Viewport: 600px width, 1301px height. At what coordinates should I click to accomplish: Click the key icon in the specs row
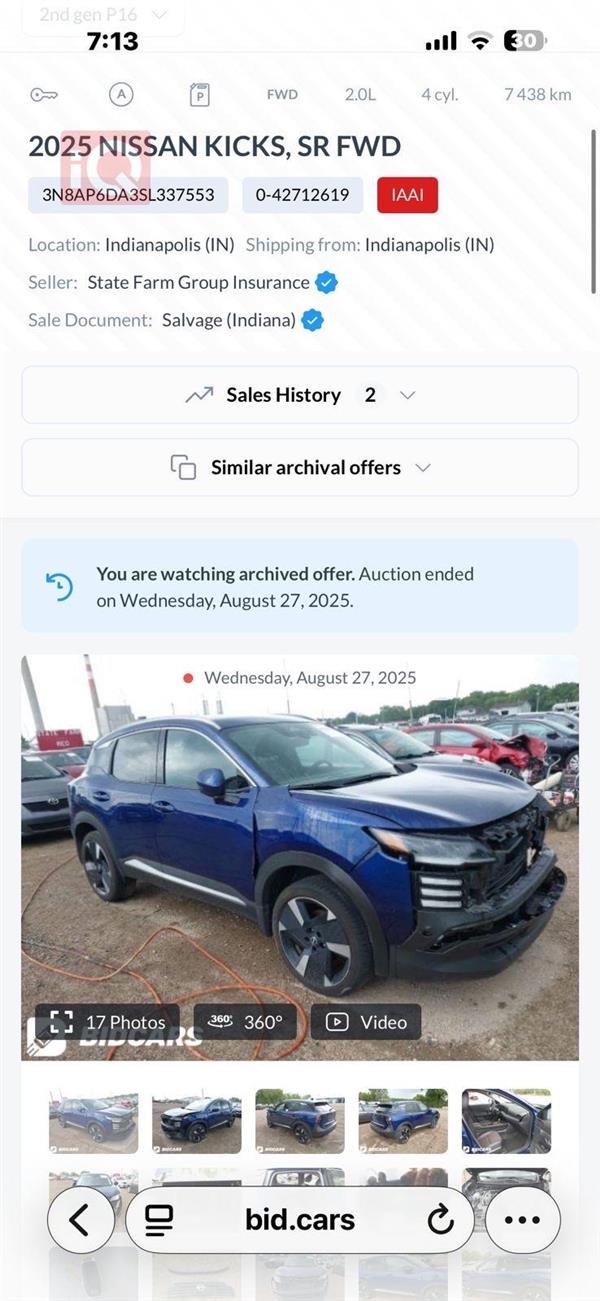tap(44, 94)
